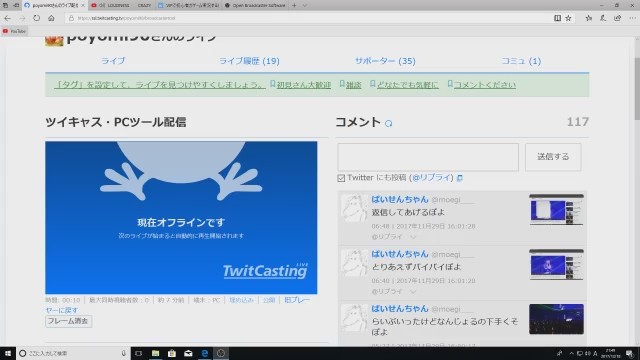Open Windows Start menu

8,353
